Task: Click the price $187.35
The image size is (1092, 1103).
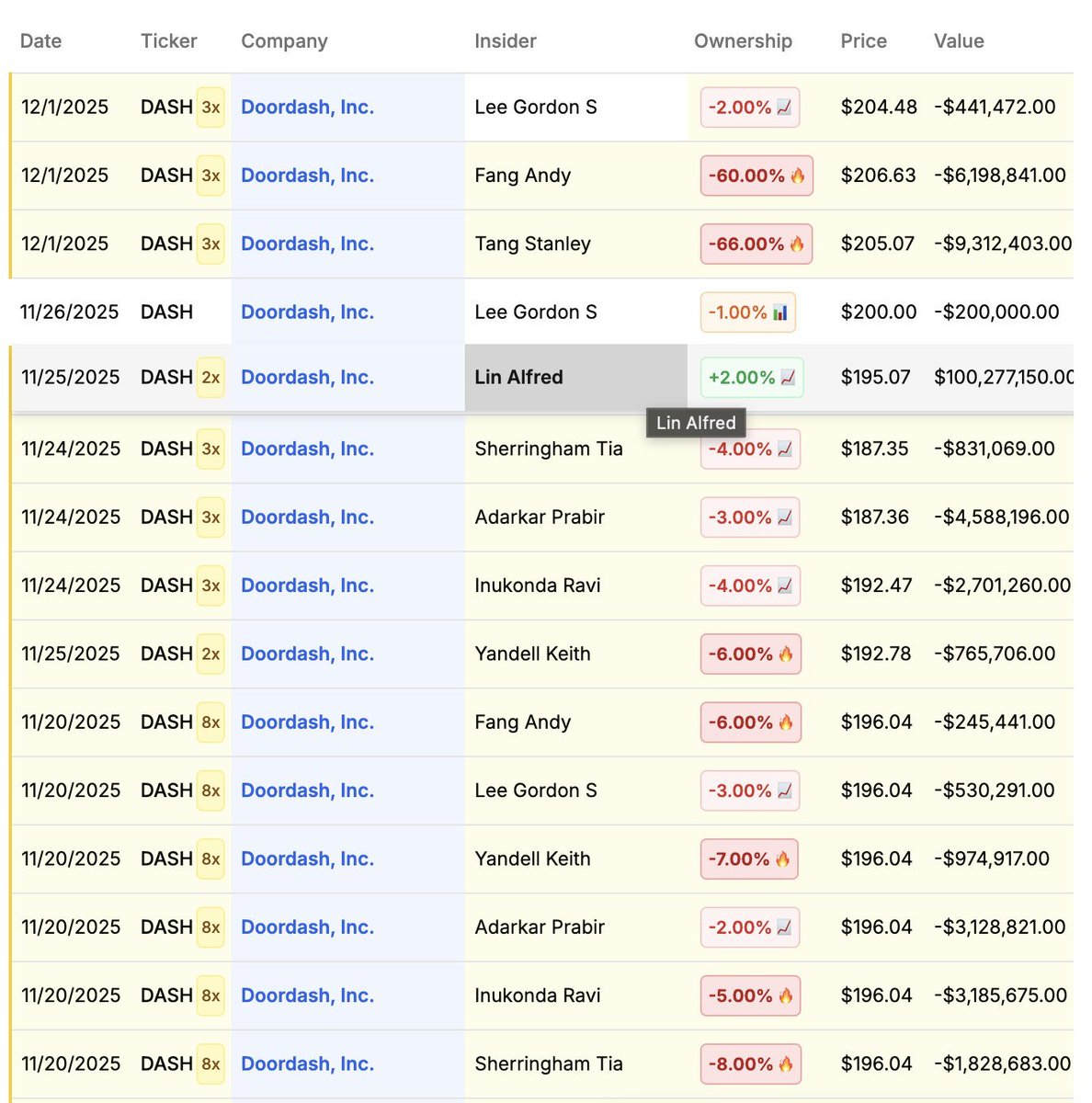Action: (x=875, y=449)
